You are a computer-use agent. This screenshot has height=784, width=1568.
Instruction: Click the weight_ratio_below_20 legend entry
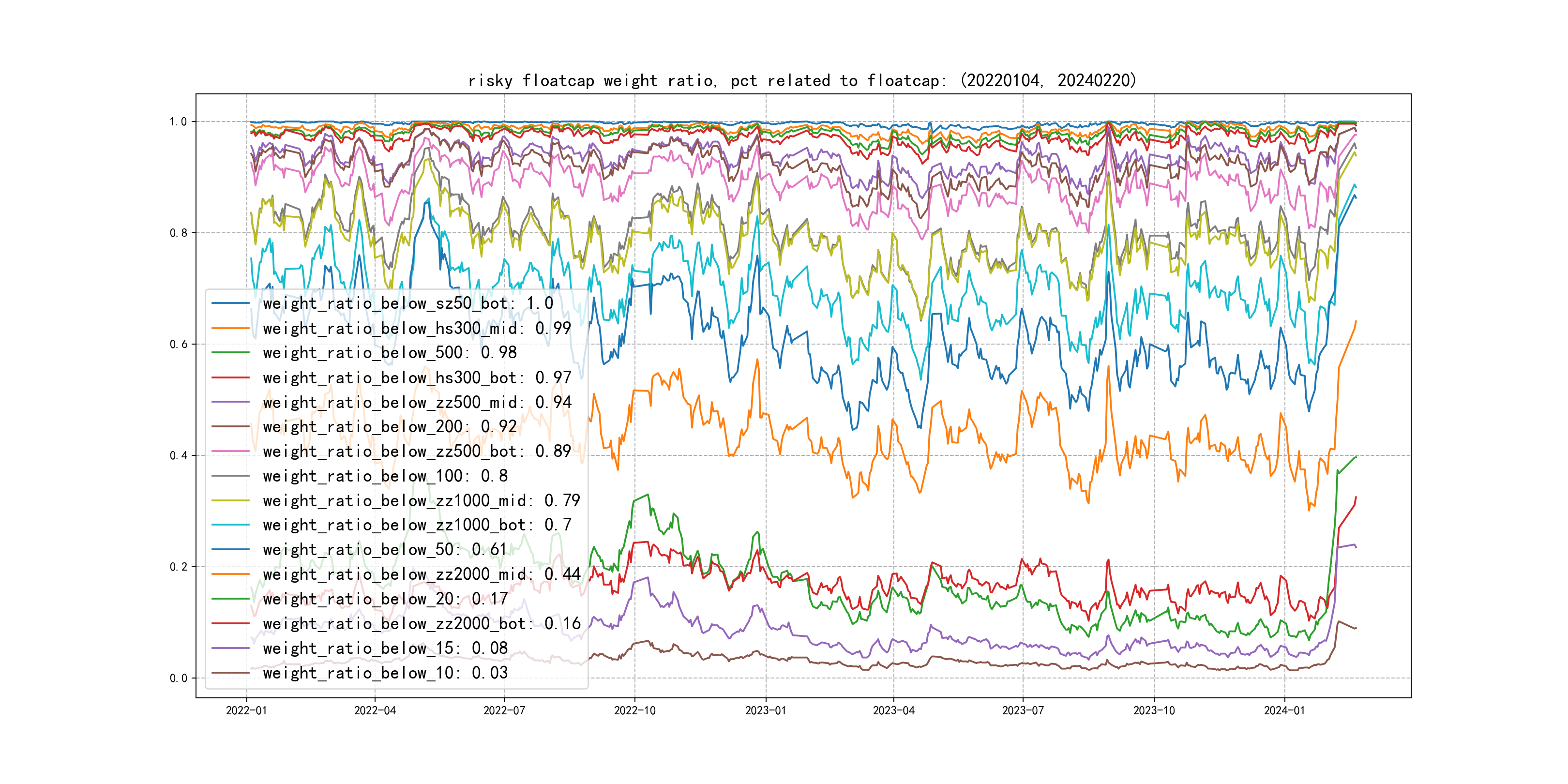coord(385,599)
